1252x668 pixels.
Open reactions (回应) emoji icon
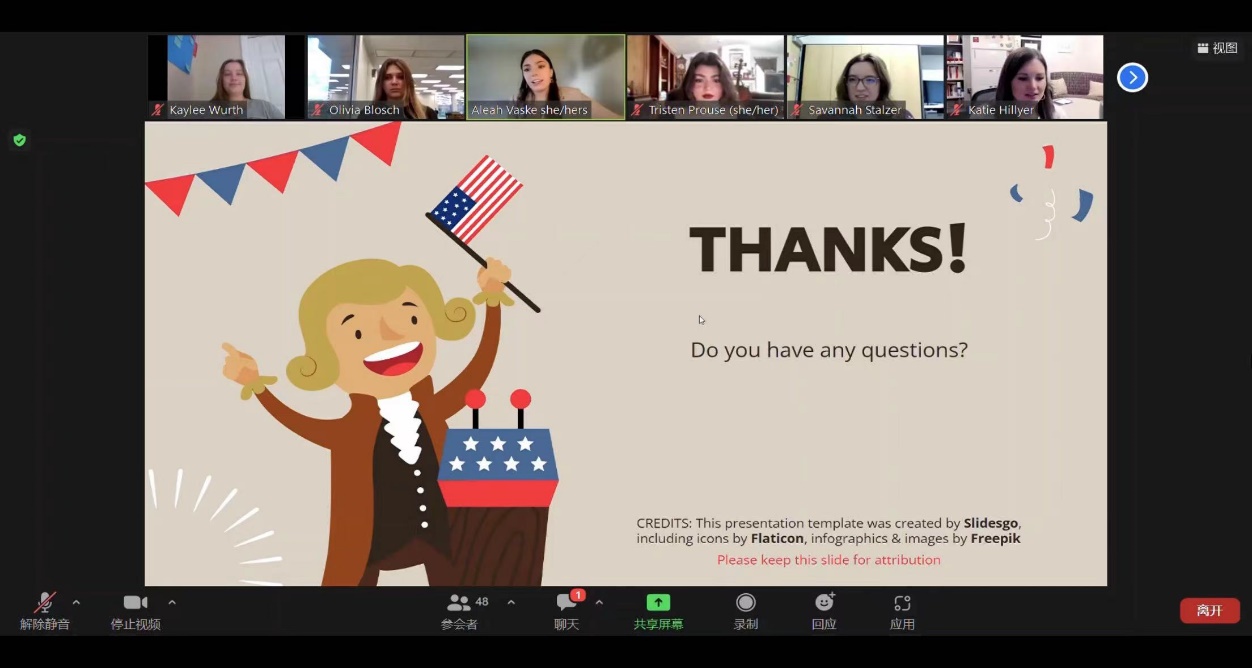click(824, 602)
